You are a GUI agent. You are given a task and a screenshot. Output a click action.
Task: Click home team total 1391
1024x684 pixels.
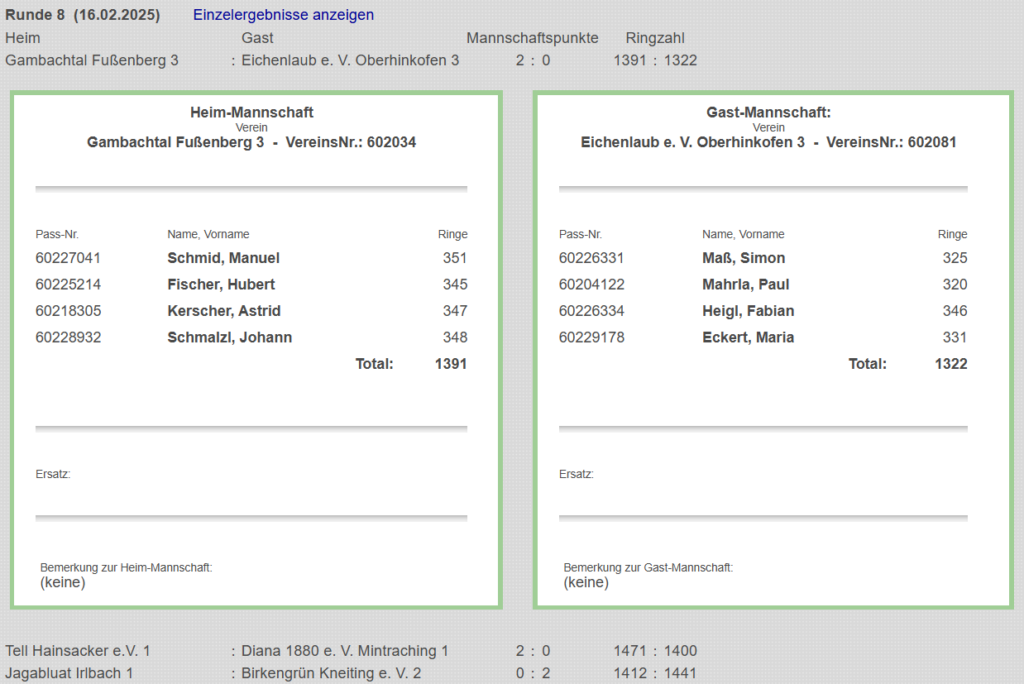(450, 364)
